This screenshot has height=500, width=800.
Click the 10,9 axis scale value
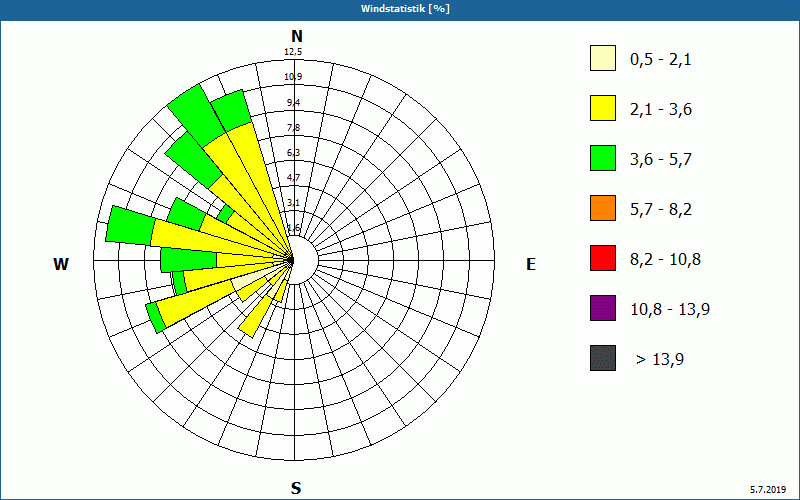coord(293,77)
